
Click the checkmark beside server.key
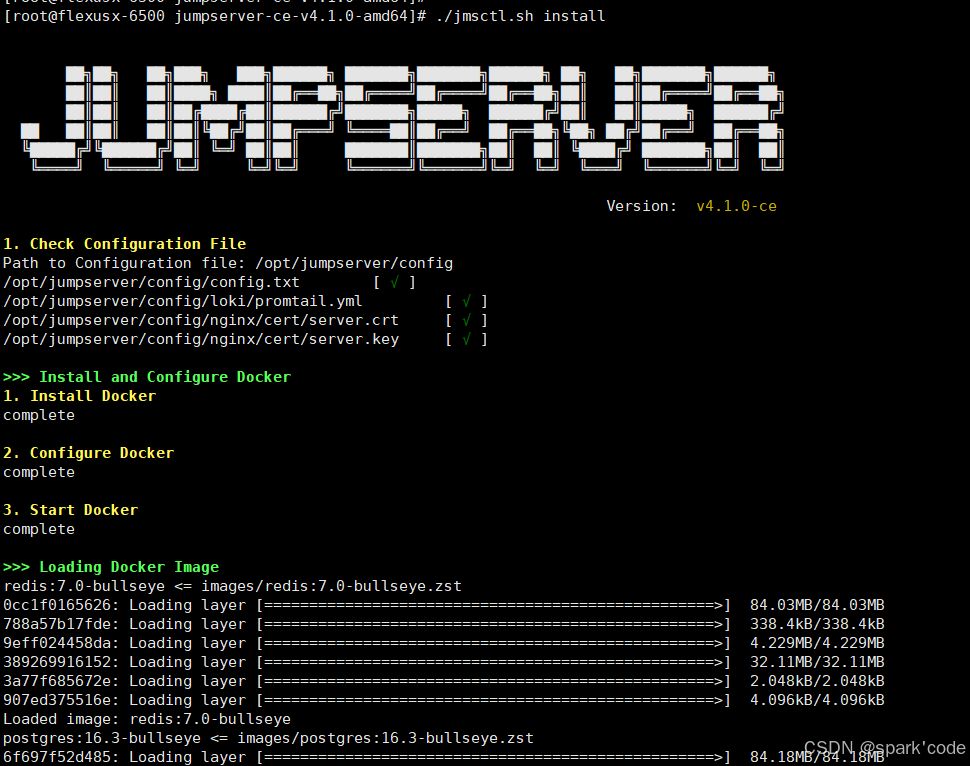point(467,338)
